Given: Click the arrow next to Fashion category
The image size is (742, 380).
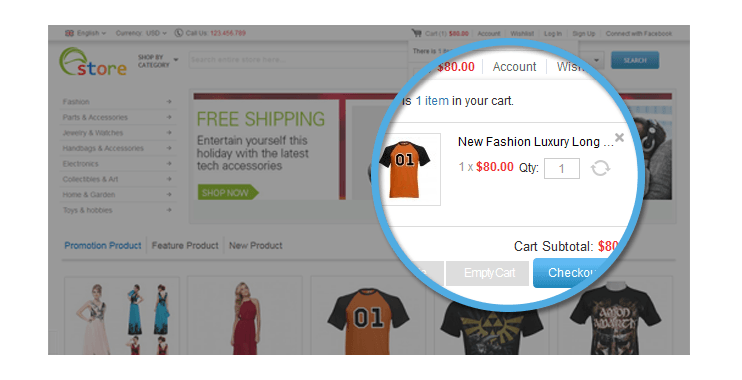Looking at the screenshot, I should tap(169, 102).
